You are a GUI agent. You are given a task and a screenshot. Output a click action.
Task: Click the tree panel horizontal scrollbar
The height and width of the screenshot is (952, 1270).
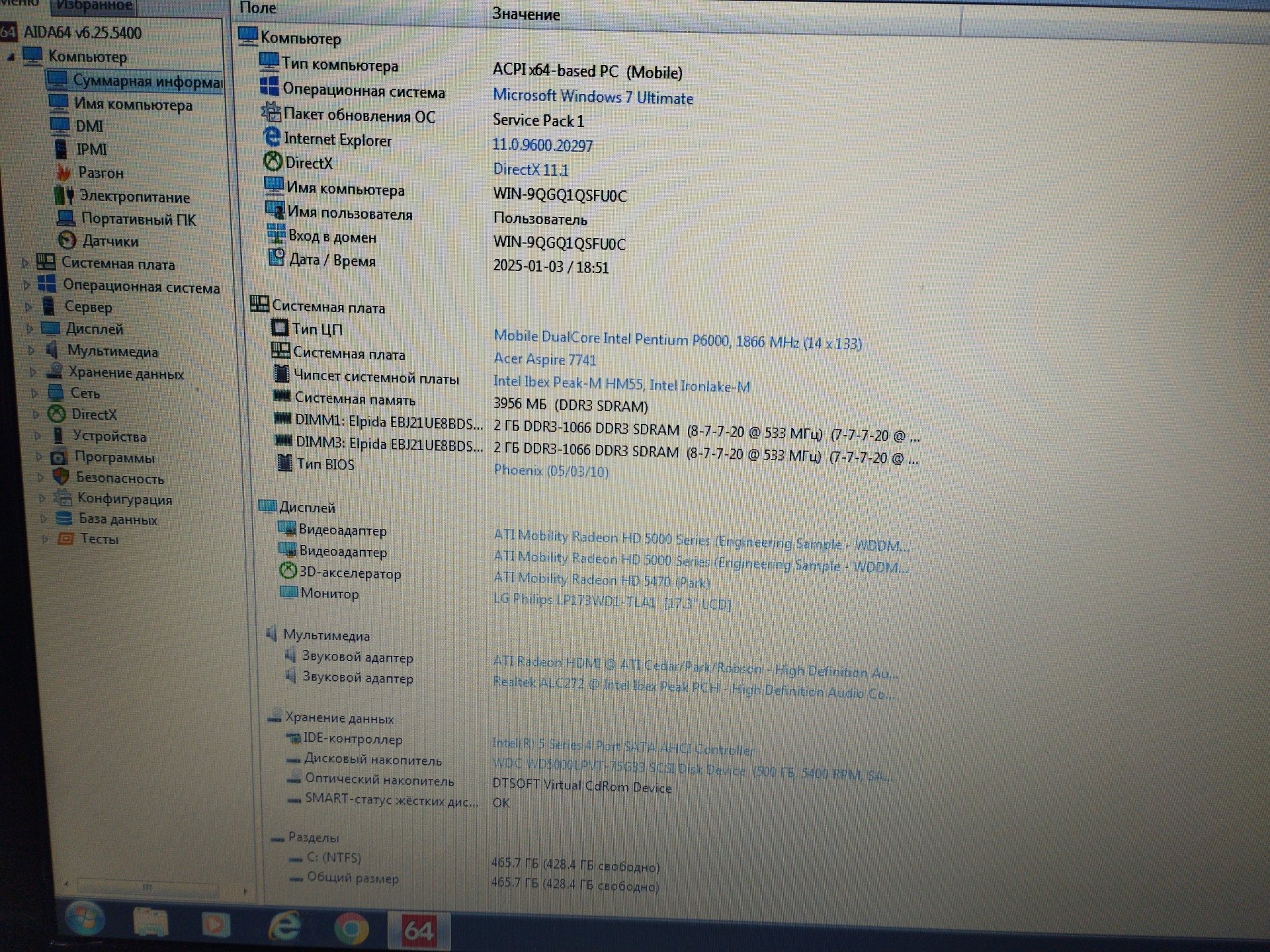tap(147, 887)
